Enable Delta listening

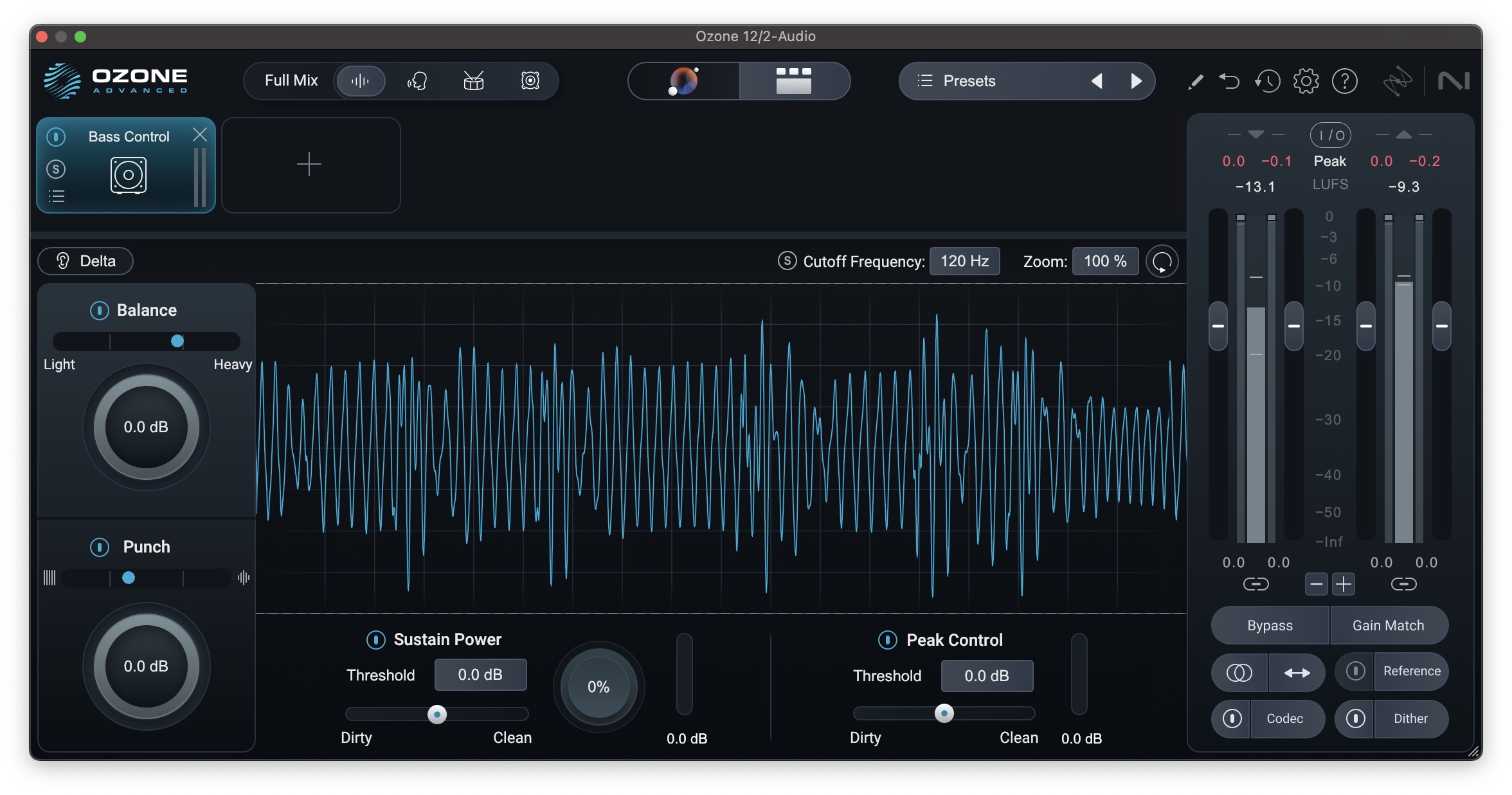point(85,261)
